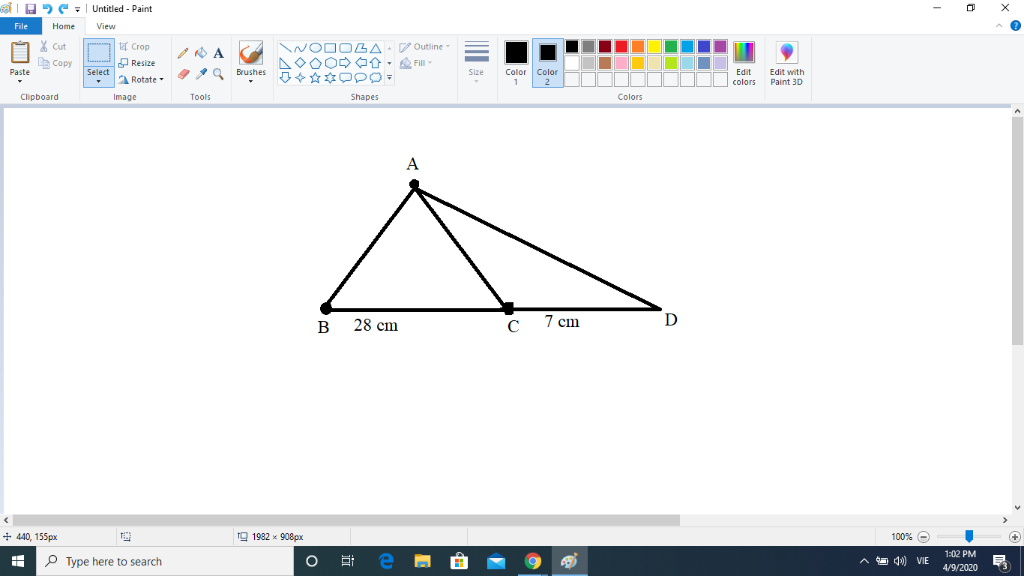1024x576 pixels.
Task: Click Edit with Paint 3D
Action: pos(786,63)
